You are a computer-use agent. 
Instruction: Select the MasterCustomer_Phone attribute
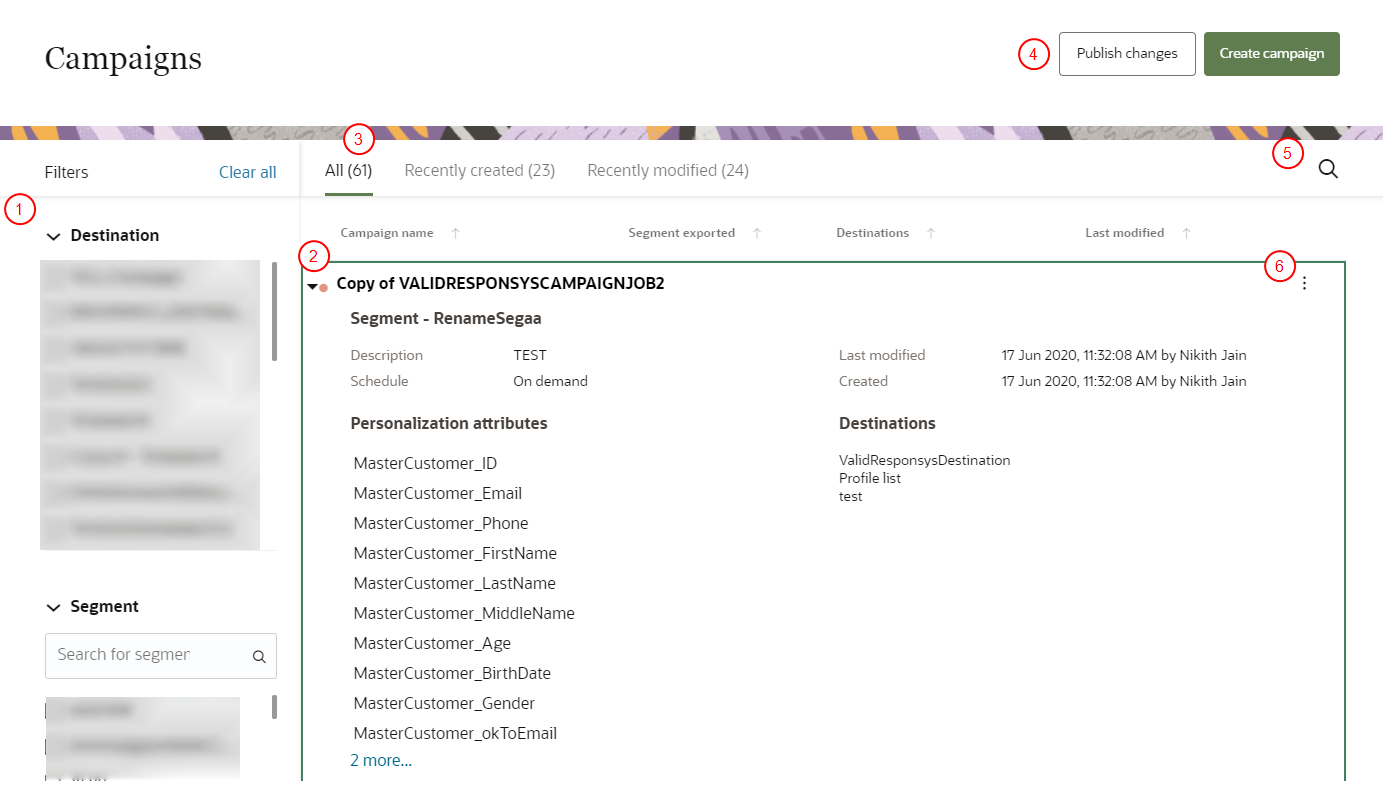(441, 523)
